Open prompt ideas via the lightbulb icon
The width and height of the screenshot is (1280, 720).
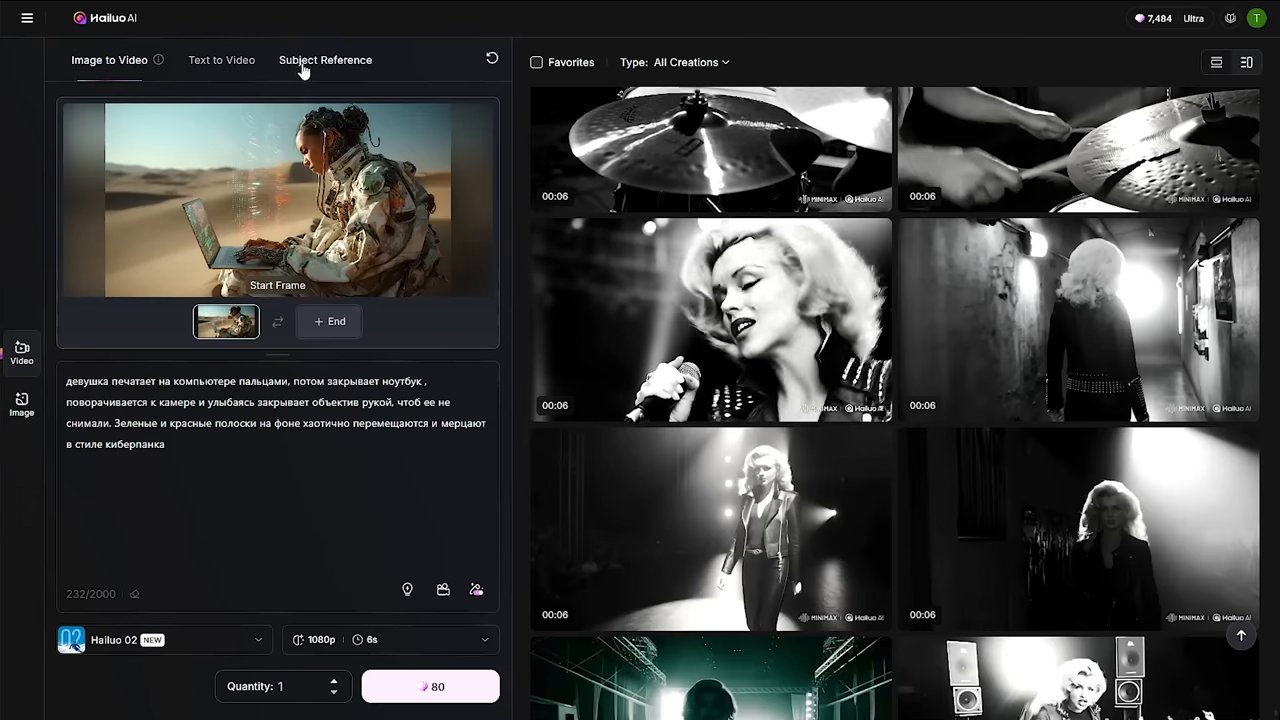click(x=407, y=590)
